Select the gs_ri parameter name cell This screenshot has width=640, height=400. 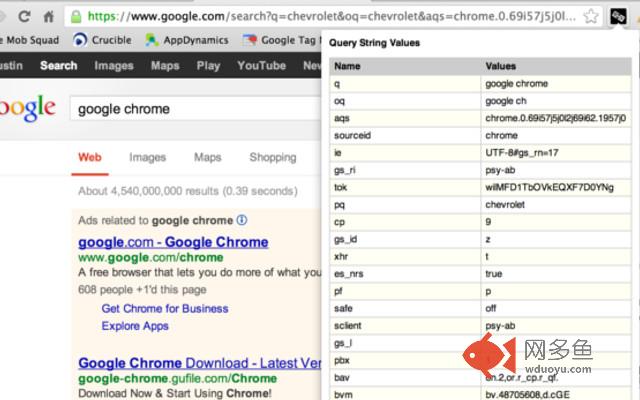click(405, 170)
